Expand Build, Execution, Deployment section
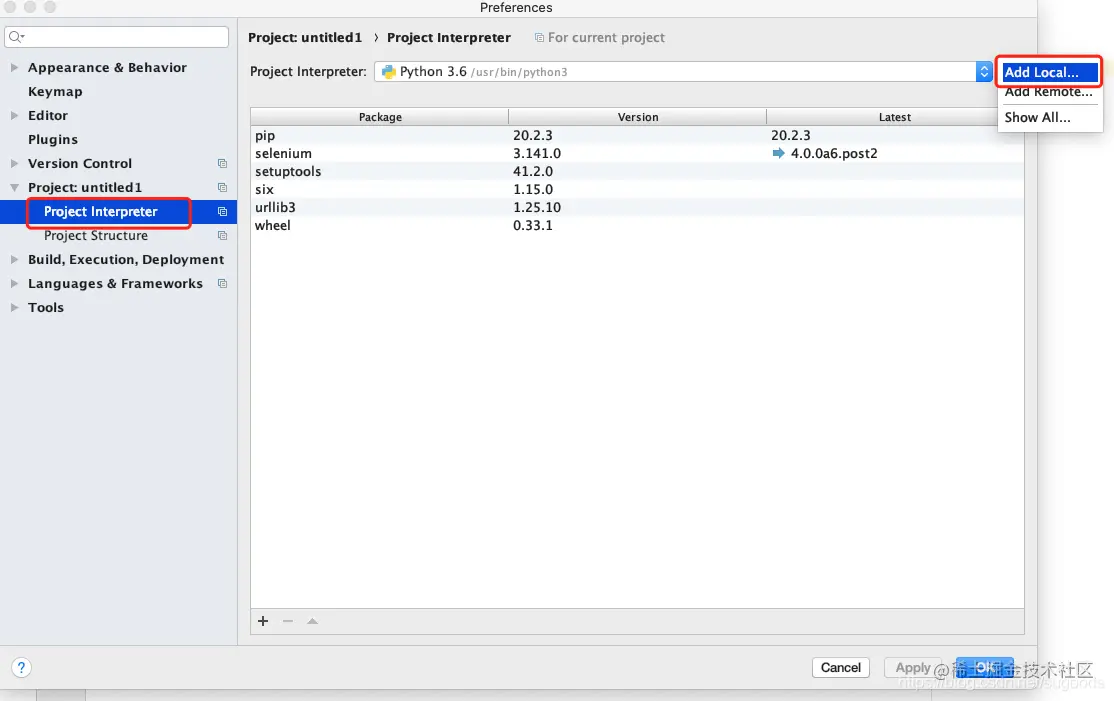This screenshot has width=1114, height=701. [14, 259]
